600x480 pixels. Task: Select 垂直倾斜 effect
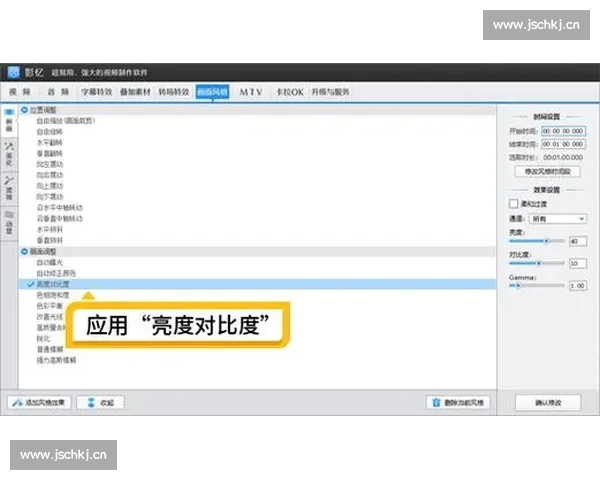click(x=49, y=240)
